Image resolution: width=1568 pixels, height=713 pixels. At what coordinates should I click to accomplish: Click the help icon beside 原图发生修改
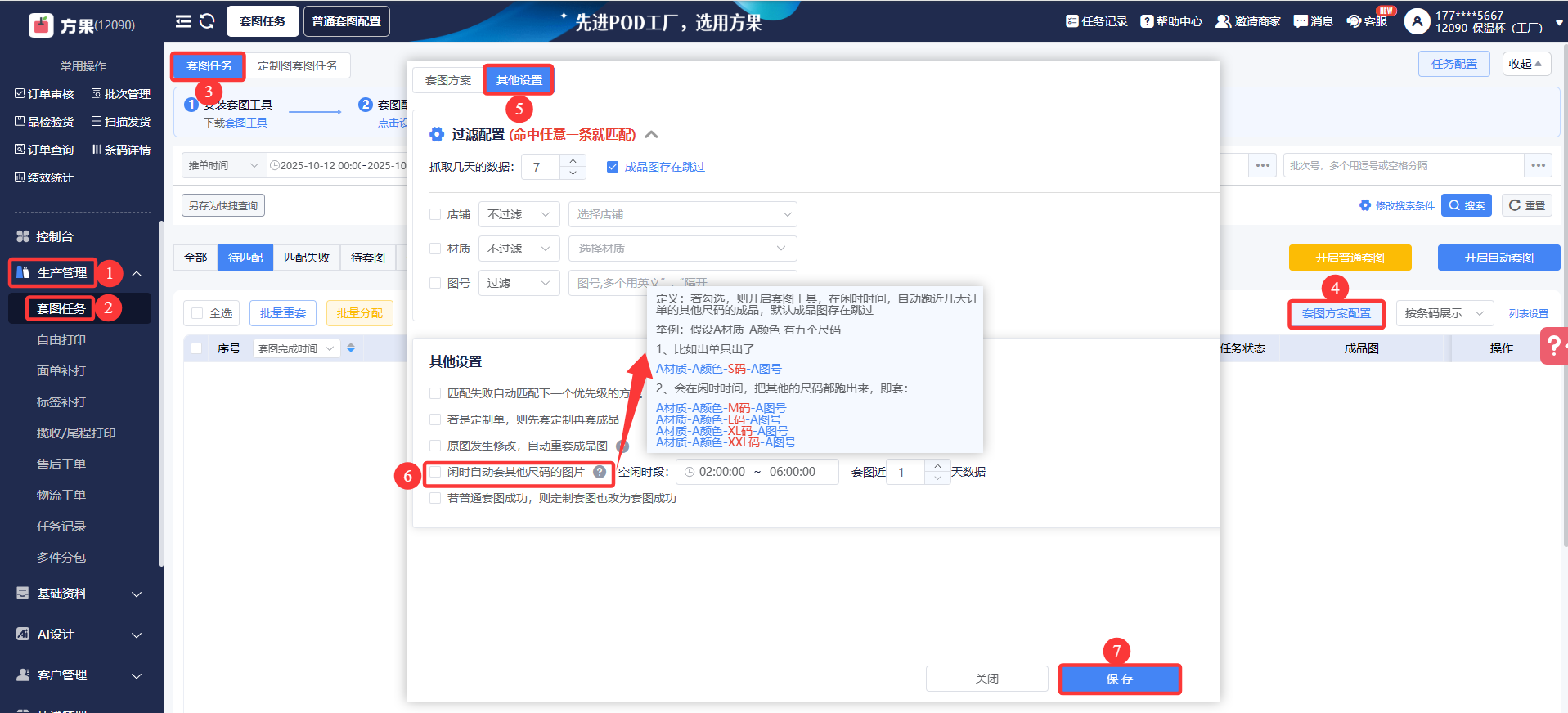pyautogui.click(x=622, y=446)
